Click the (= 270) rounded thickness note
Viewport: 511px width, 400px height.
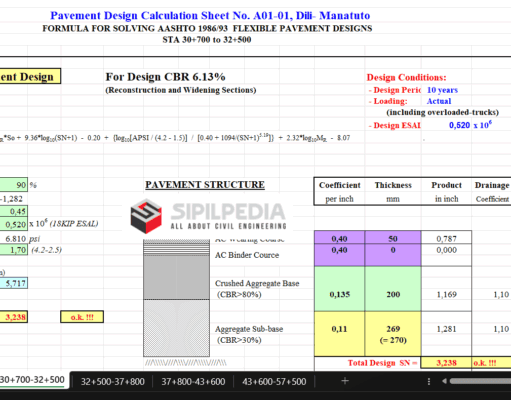[393, 340]
